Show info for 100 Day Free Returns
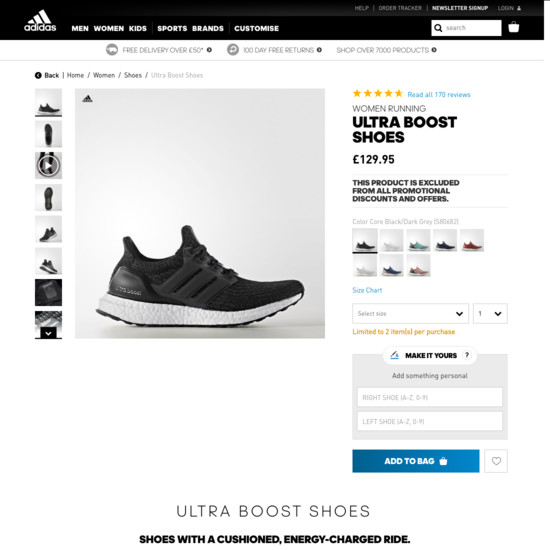The width and height of the screenshot is (550, 550). coord(319,50)
